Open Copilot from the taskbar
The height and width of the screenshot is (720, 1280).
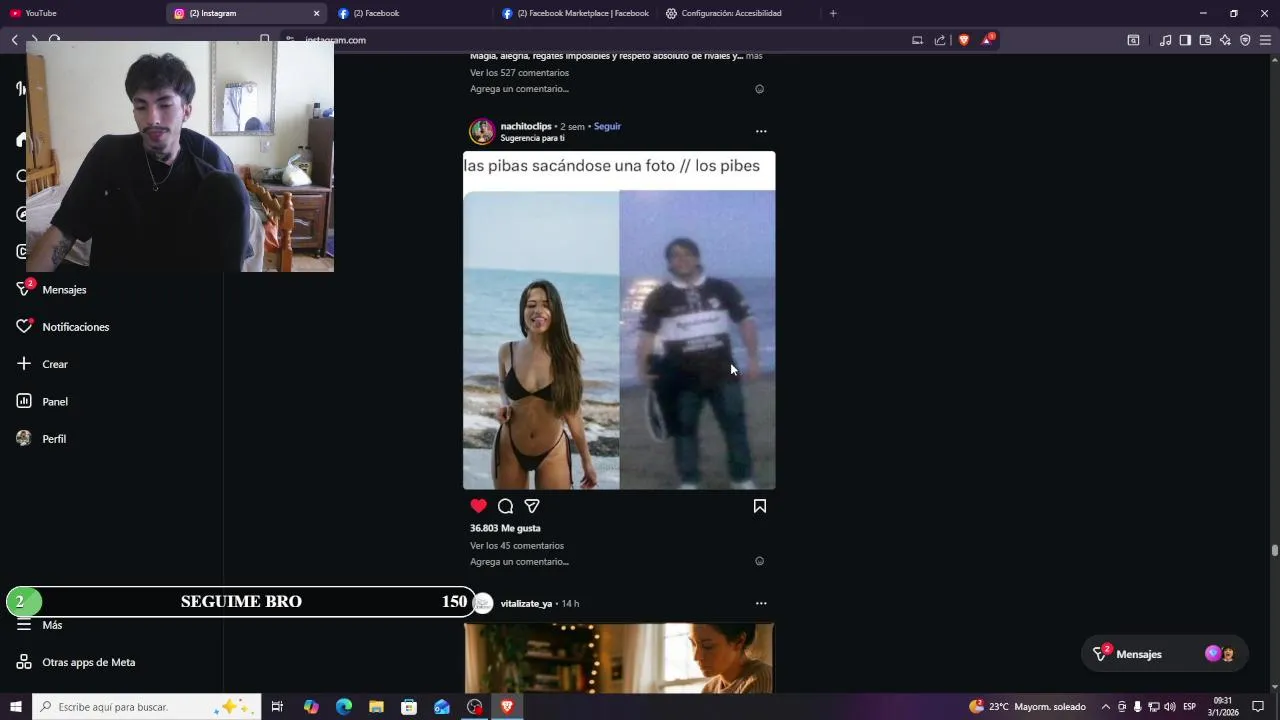311,707
